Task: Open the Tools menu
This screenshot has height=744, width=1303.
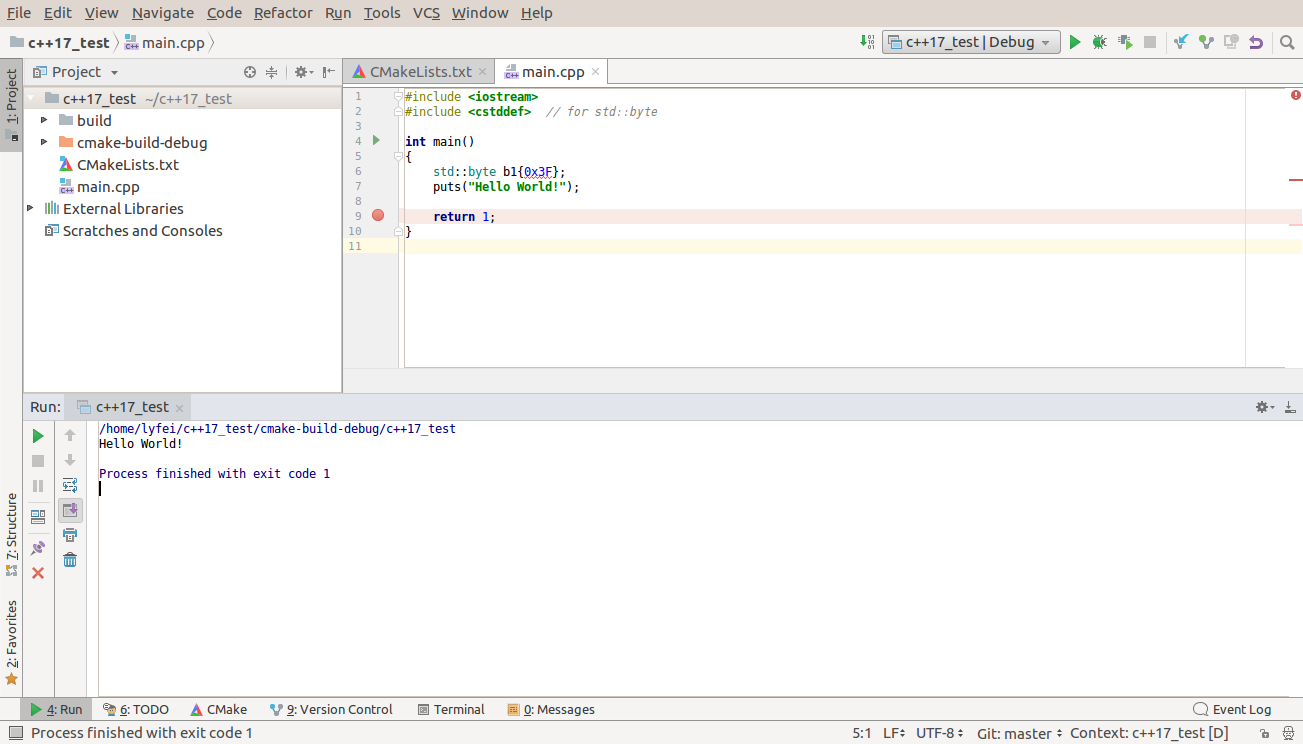Action: 382,13
